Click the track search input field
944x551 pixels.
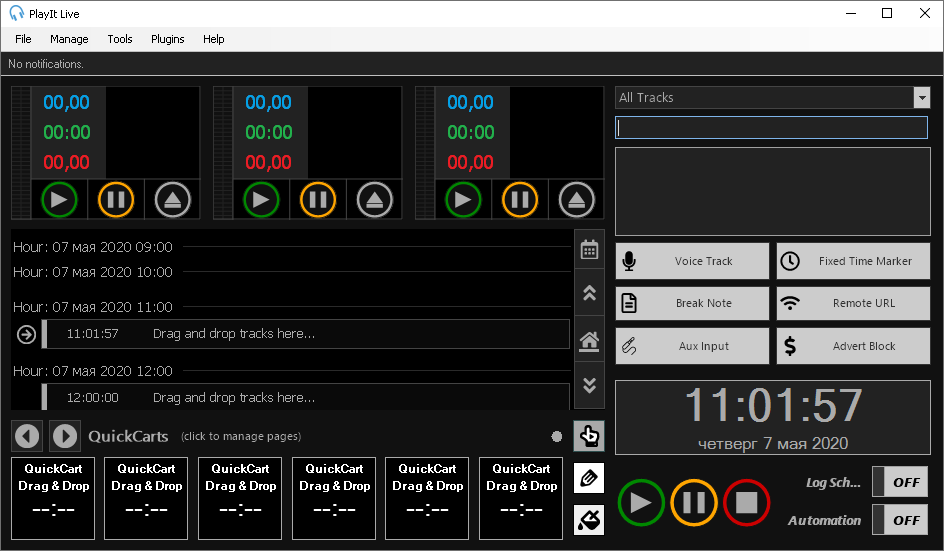pyautogui.click(x=771, y=128)
